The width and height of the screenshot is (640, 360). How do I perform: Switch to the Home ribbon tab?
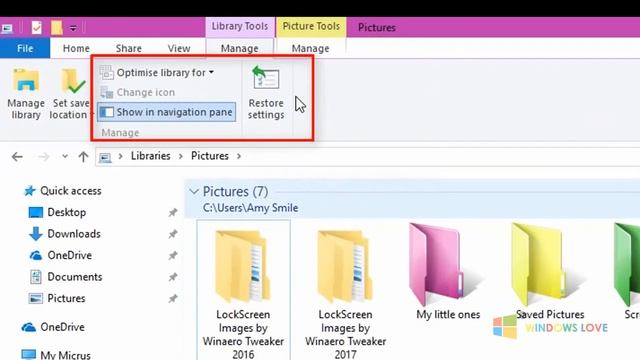coord(76,48)
